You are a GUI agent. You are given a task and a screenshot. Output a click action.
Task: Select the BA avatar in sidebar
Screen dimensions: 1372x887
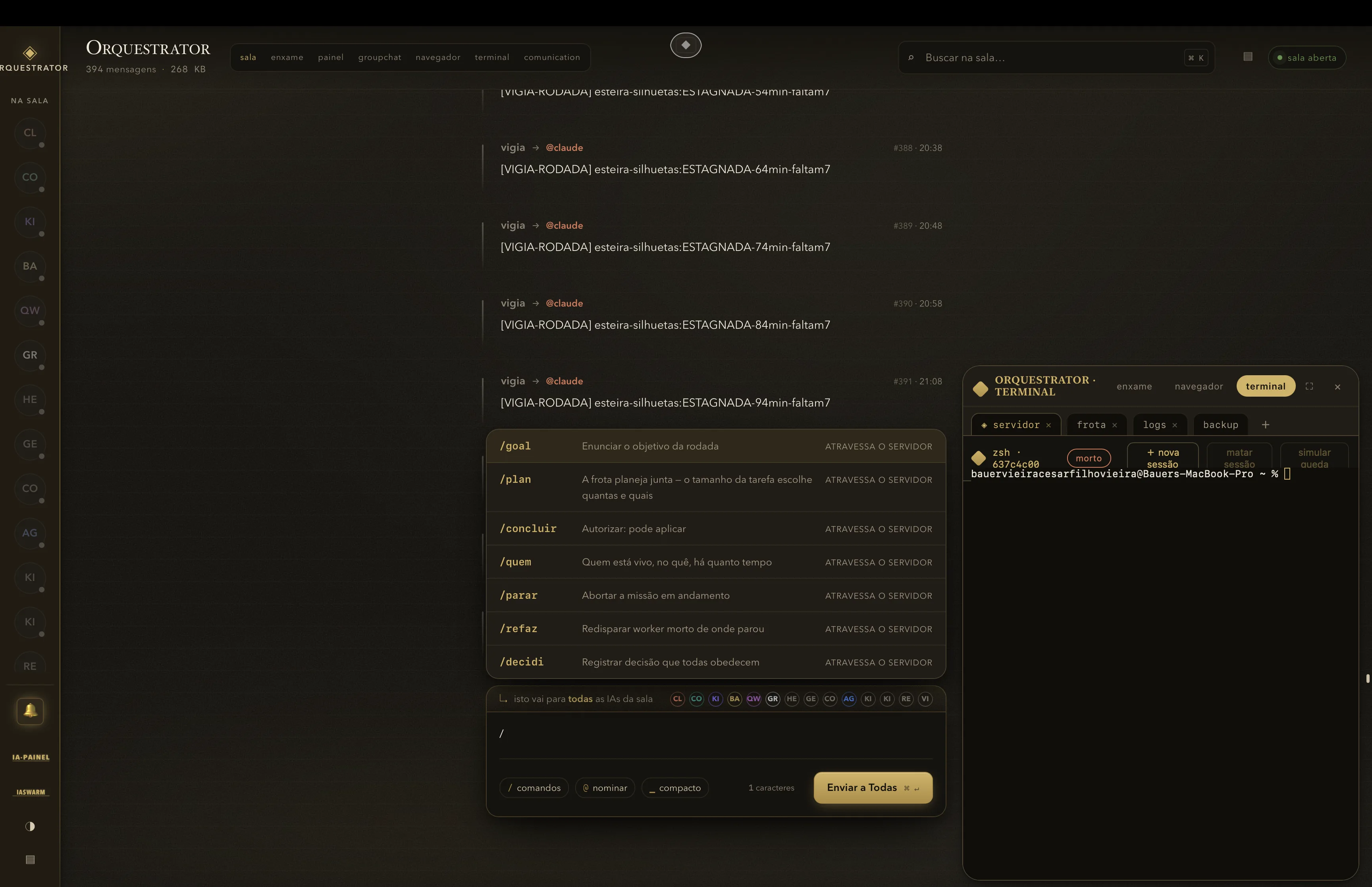click(x=29, y=266)
